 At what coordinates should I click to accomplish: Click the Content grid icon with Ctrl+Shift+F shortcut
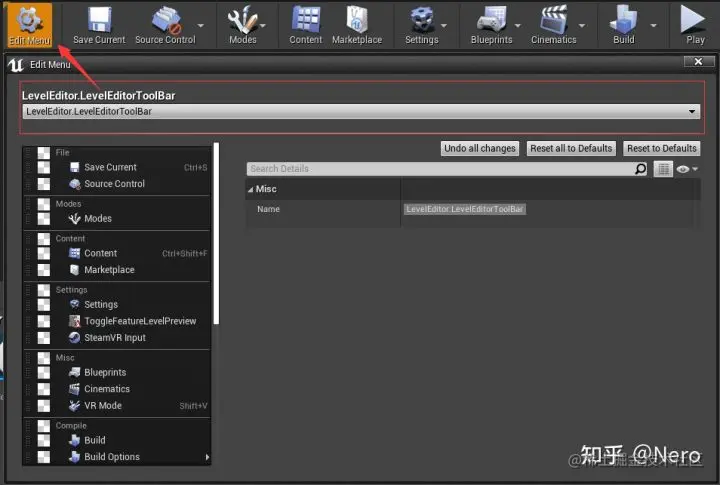coord(74,253)
